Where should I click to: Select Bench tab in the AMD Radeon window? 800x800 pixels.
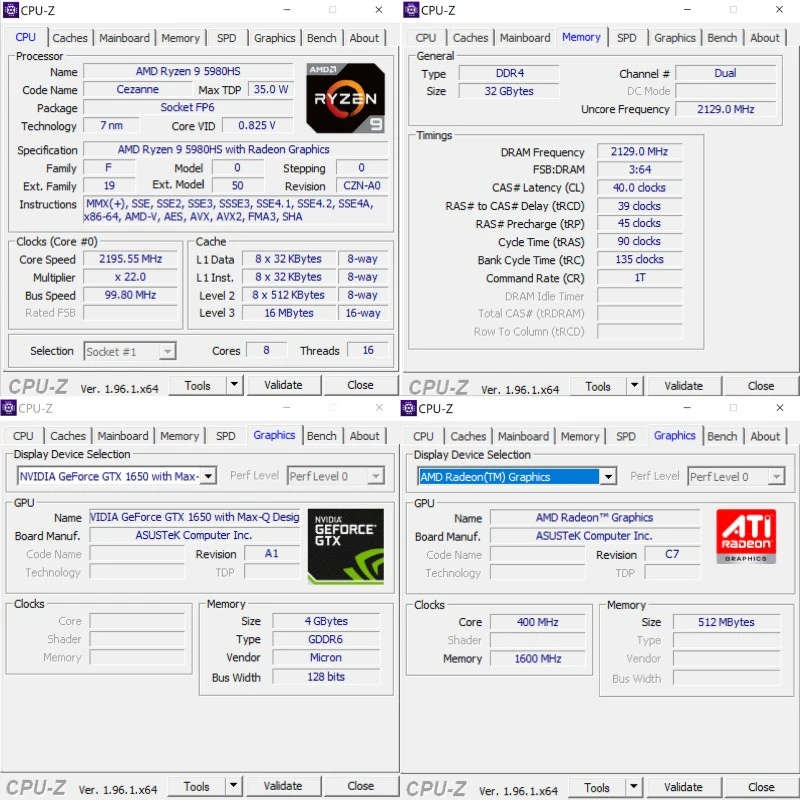722,436
